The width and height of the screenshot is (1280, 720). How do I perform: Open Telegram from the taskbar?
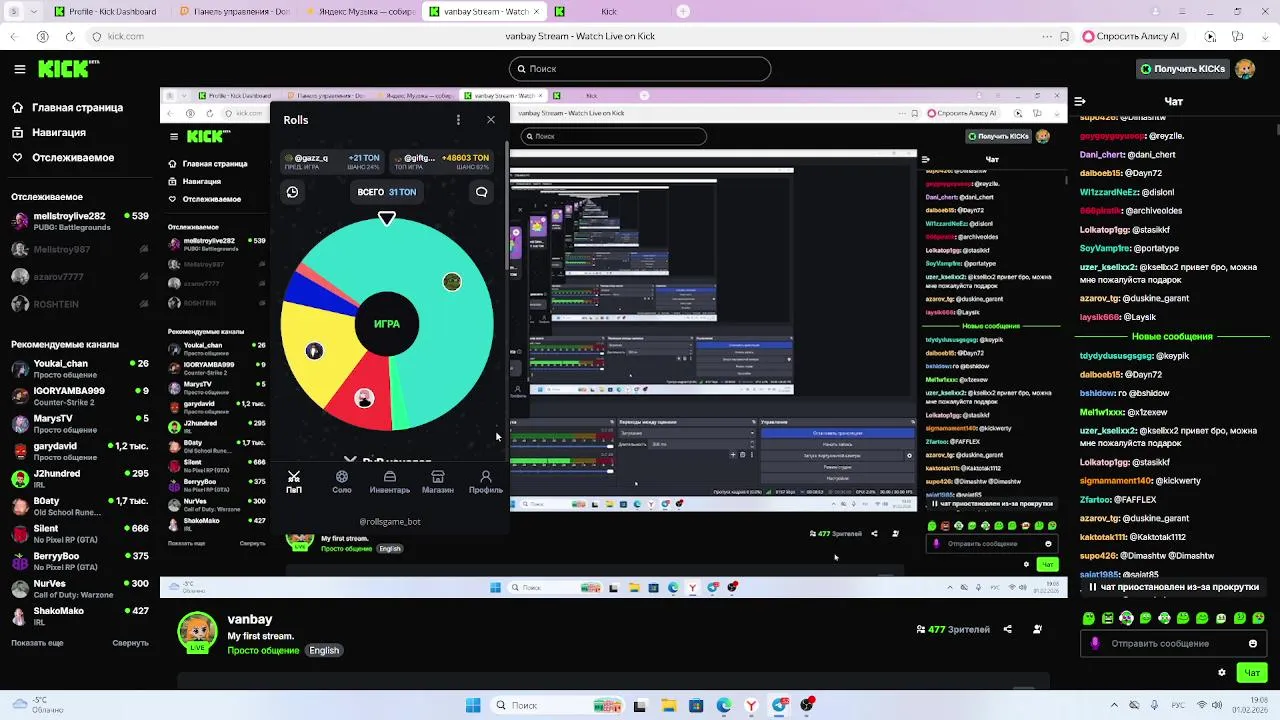[779, 705]
